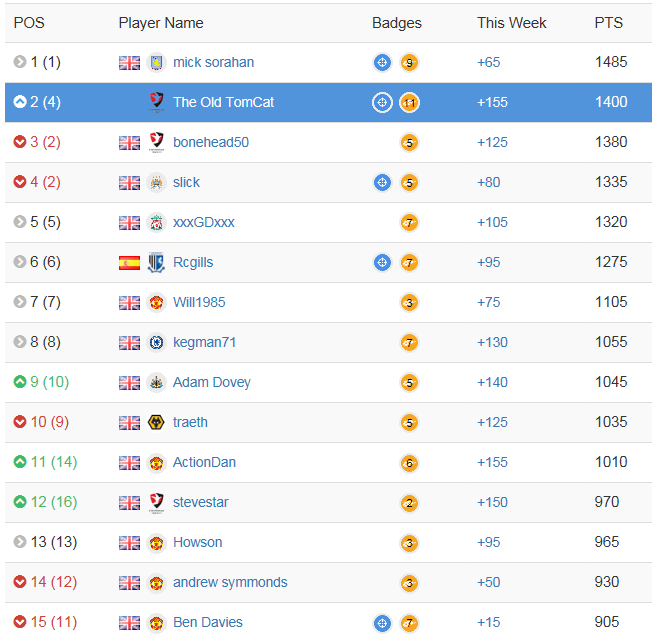Screen dimensions: 652x637
Task: Click the Wolves crest beside traeth
Action: point(156,422)
